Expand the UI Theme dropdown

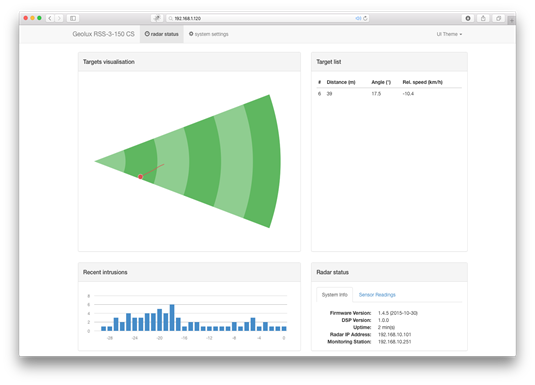pos(449,34)
